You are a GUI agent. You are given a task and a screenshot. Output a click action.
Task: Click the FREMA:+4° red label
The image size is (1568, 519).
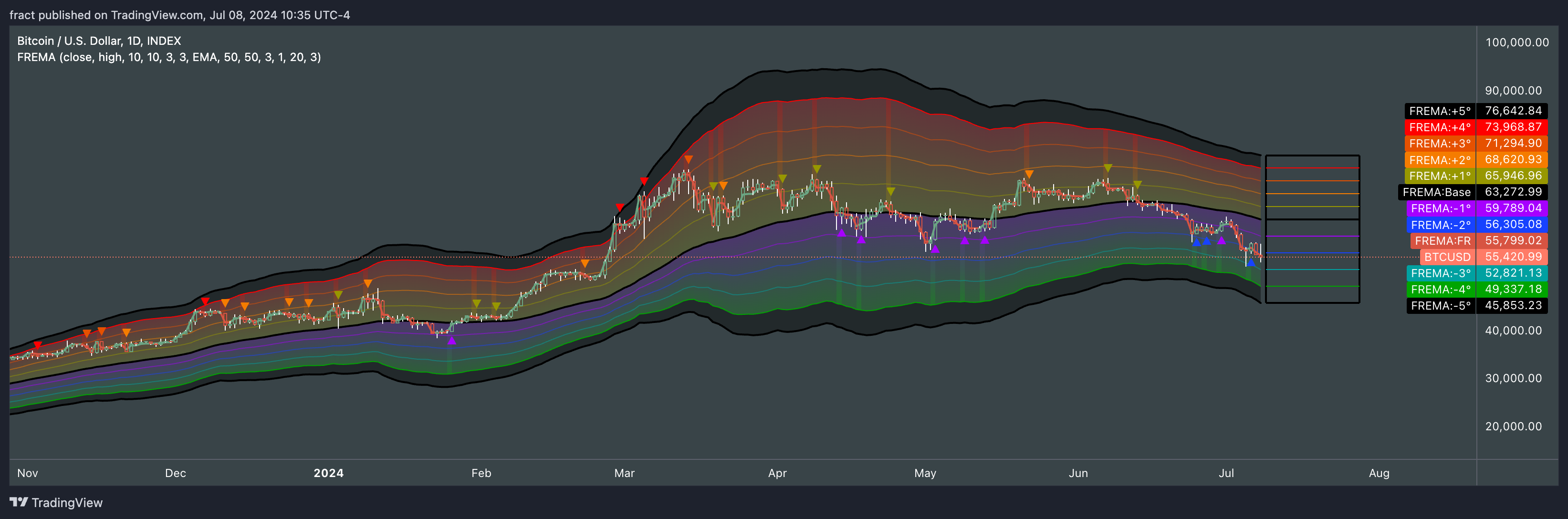point(1440,127)
